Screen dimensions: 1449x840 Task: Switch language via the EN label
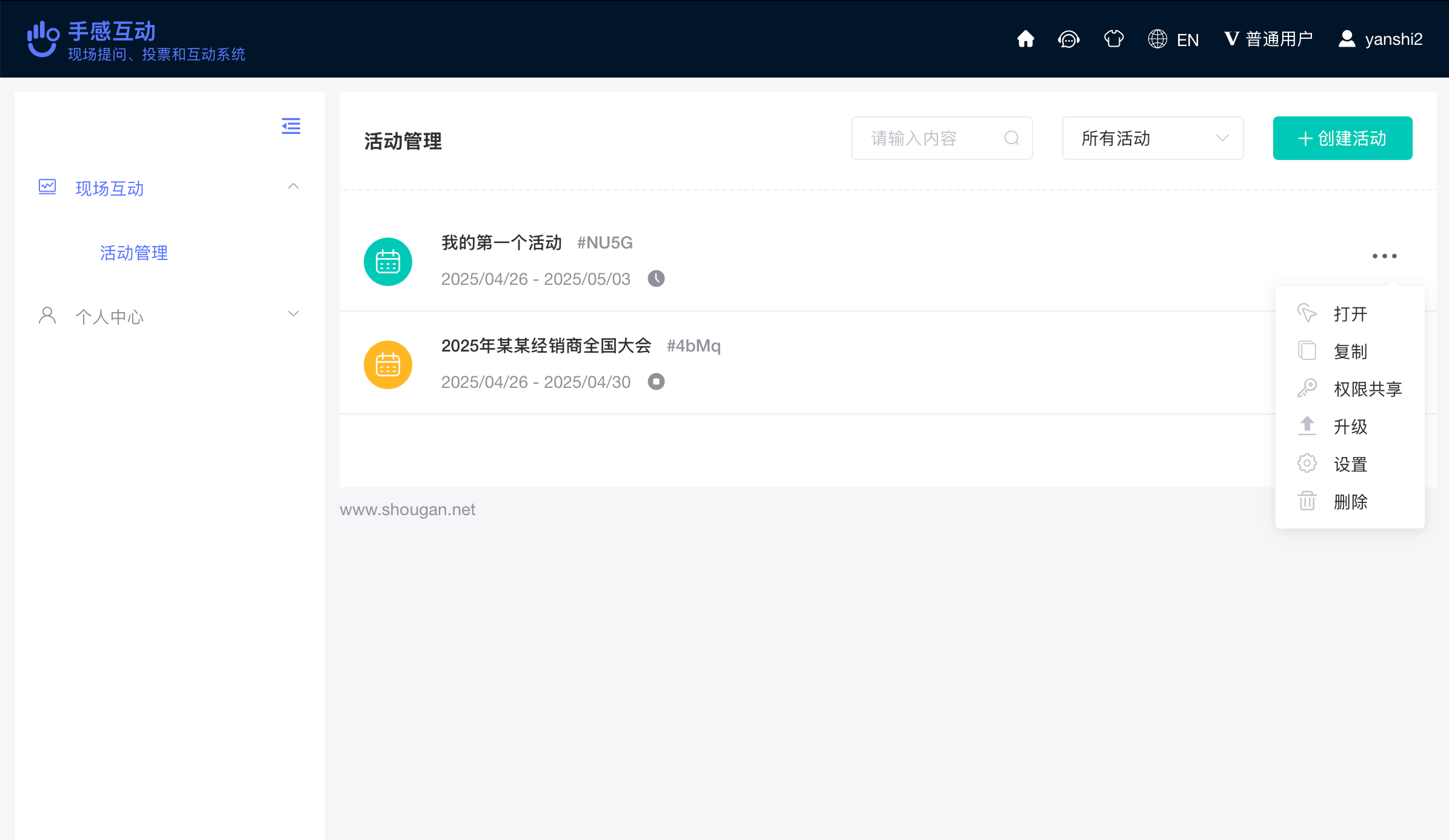[x=1188, y=40]
